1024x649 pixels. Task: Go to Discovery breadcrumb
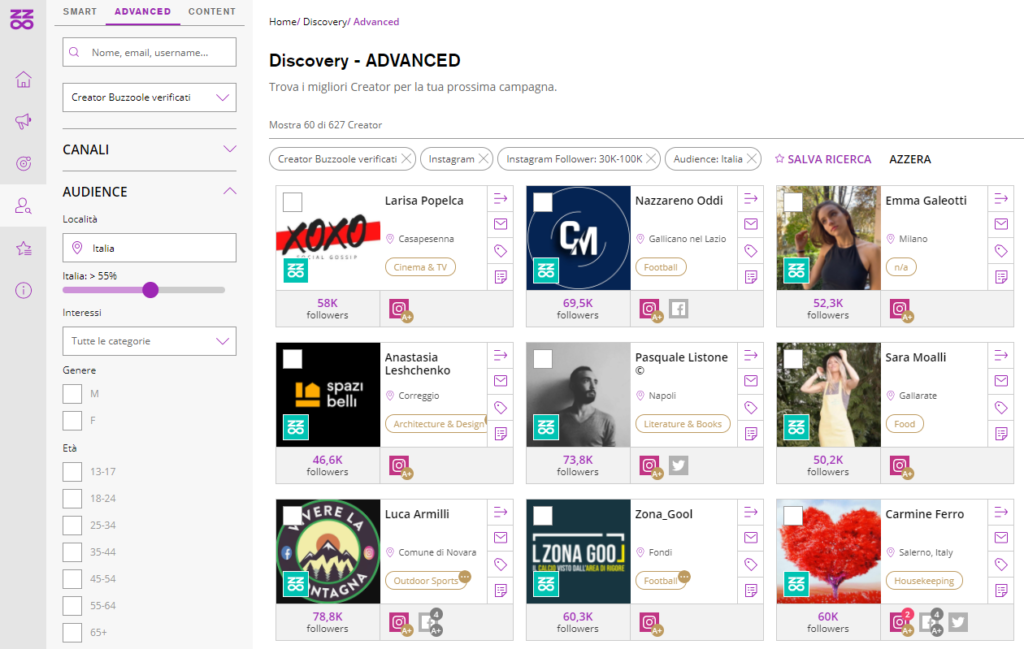pos(325,22)
